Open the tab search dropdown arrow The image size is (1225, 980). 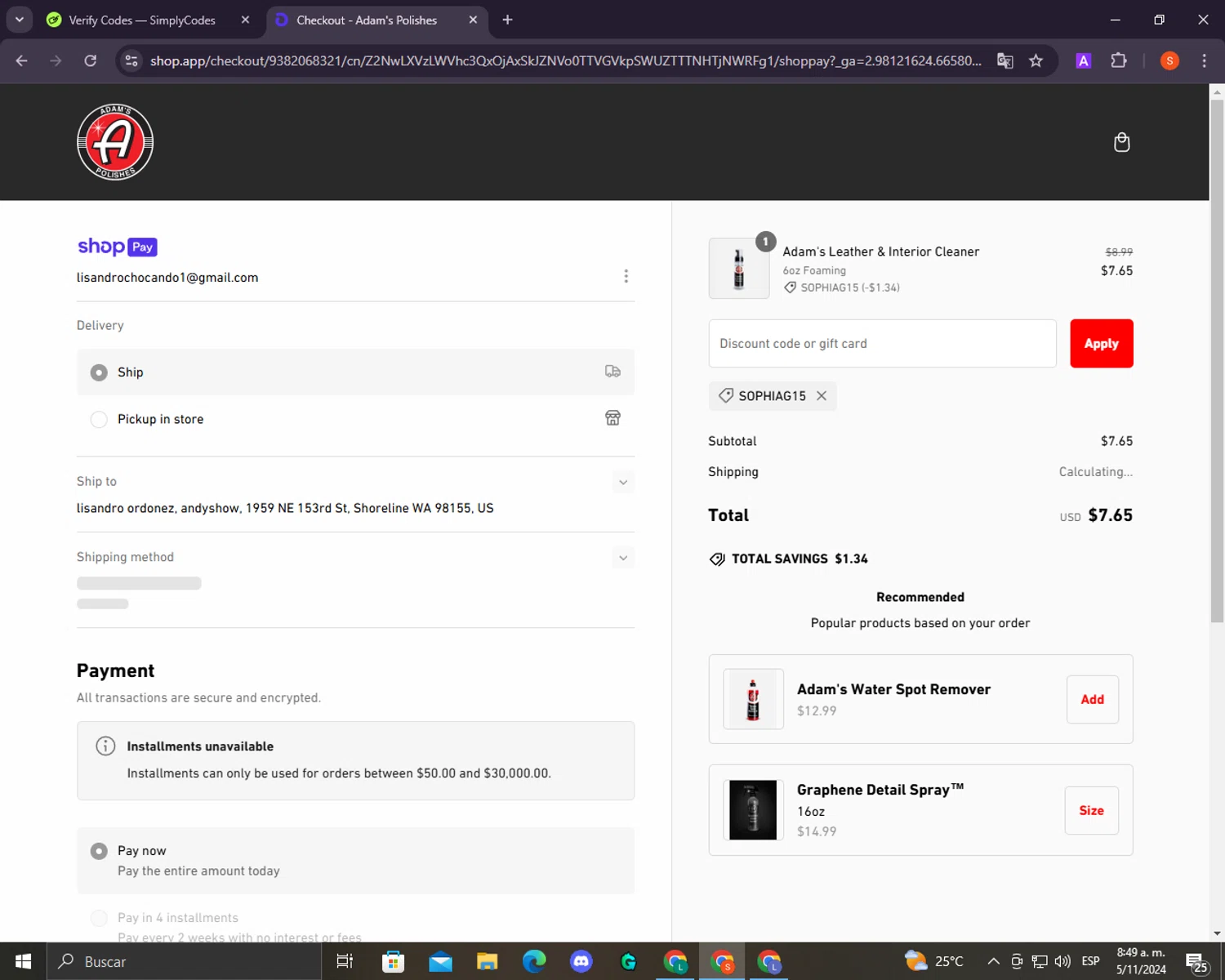point(19,20)
